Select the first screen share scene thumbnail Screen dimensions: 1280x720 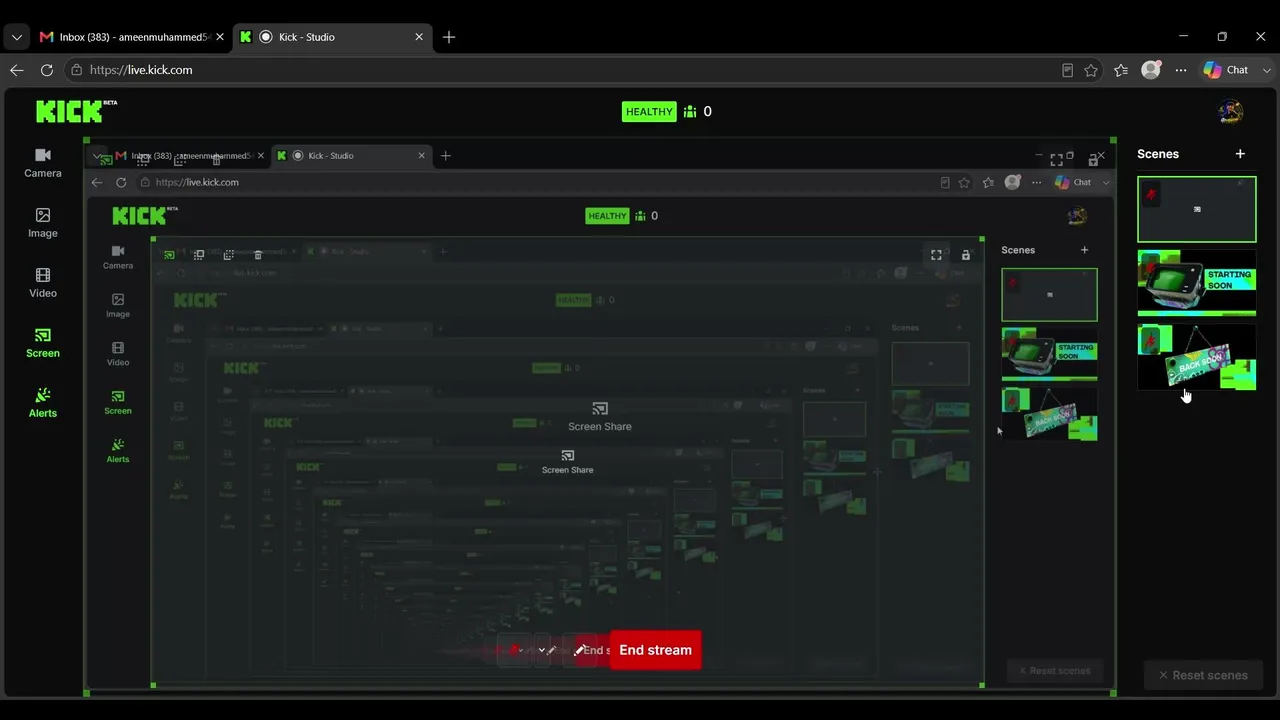pyautogui.click(x=1197, y=210)
